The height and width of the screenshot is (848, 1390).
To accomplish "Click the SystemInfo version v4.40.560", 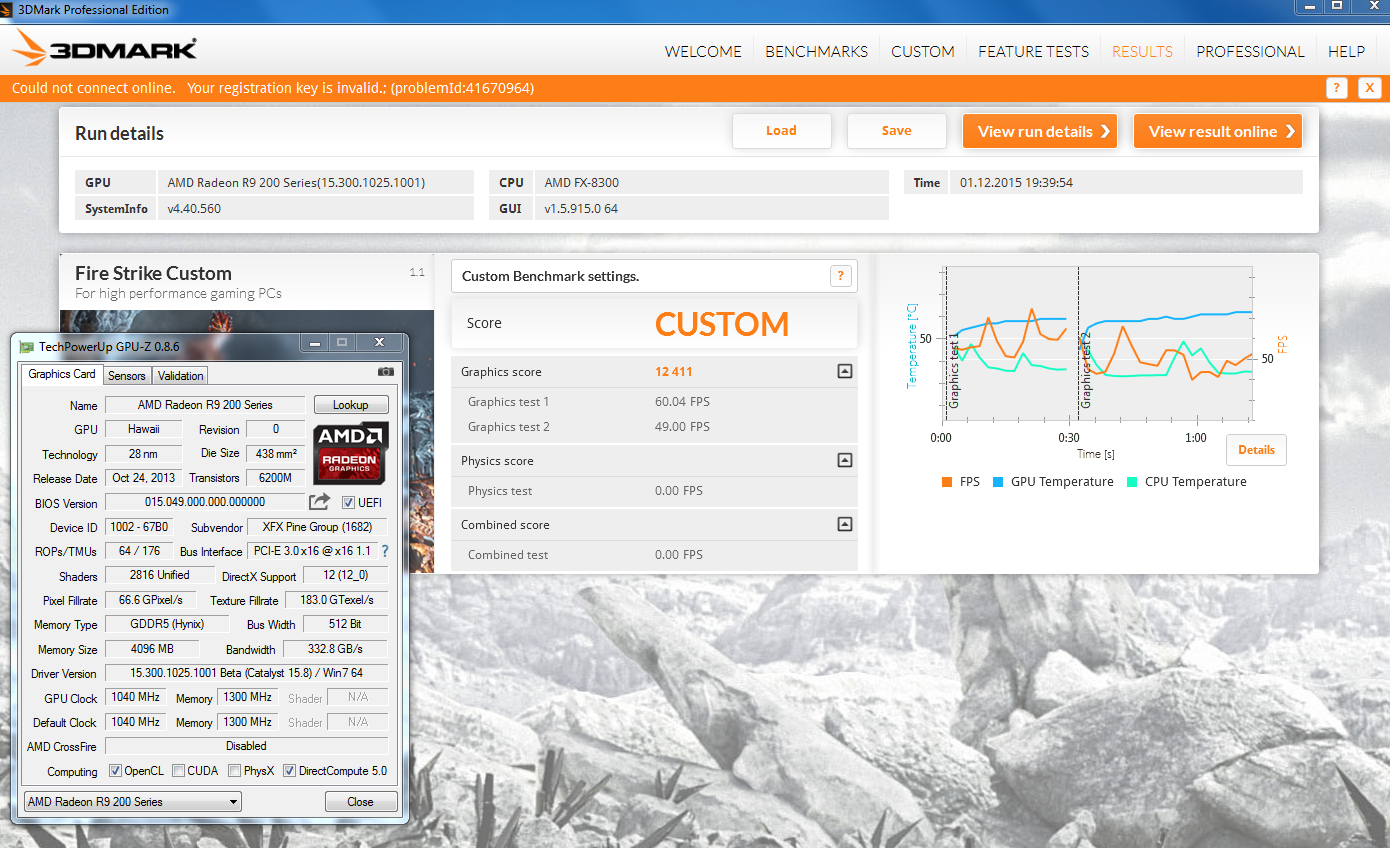I will [x=194, y=209].
